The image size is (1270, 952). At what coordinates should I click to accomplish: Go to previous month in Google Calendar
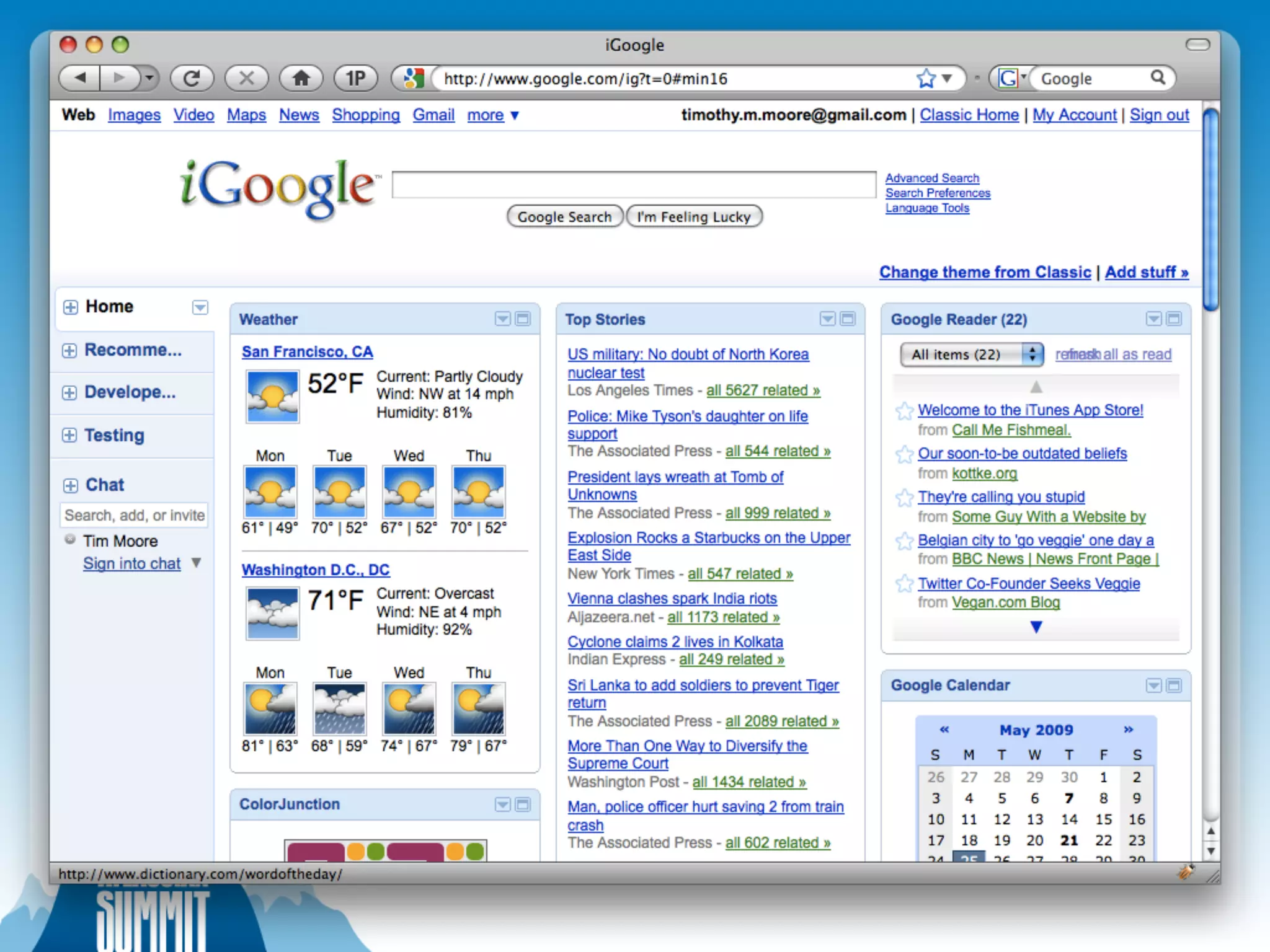(944, 729)
